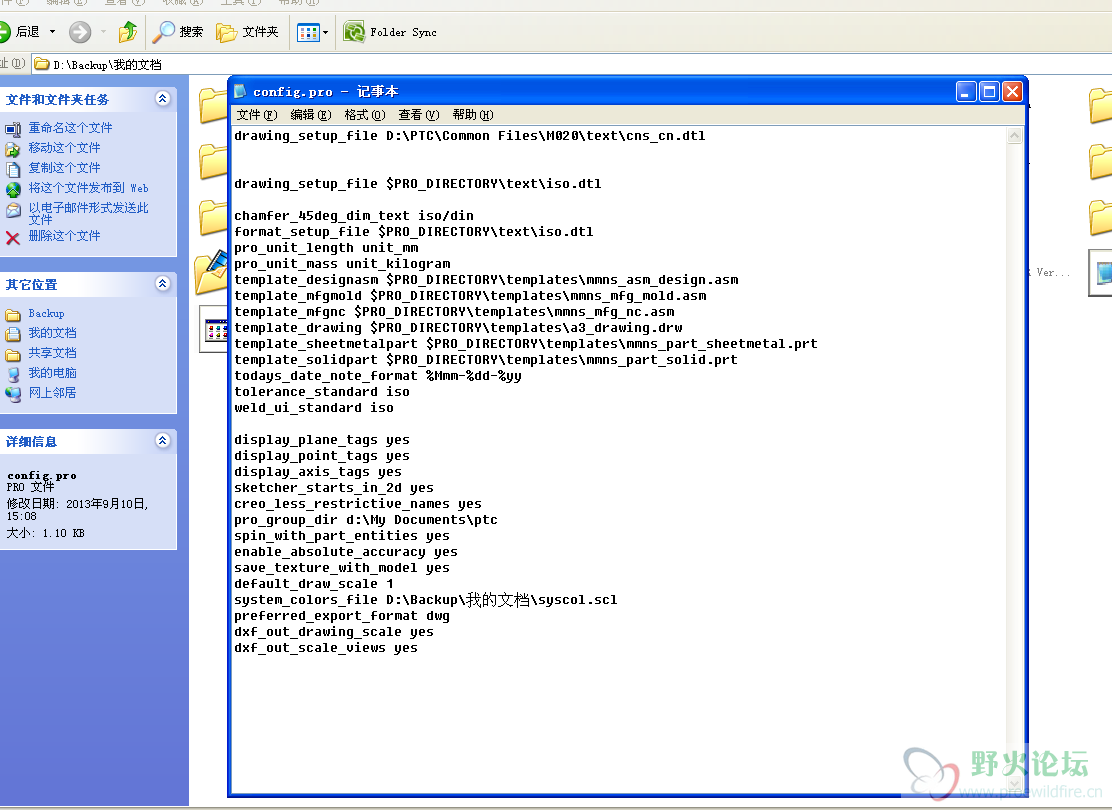Click Notepad scrollbar up arrow

click(x=1015, y=136)
